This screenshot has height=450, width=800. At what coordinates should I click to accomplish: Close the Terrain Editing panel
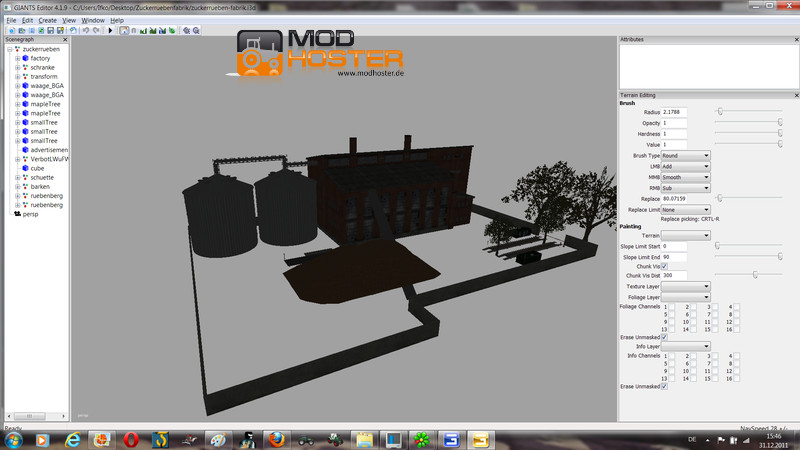796,95
